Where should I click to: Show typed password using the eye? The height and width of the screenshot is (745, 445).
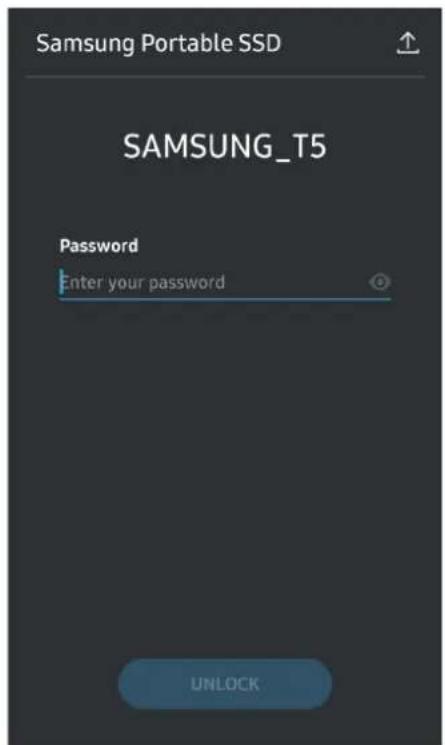click(379, 282)
